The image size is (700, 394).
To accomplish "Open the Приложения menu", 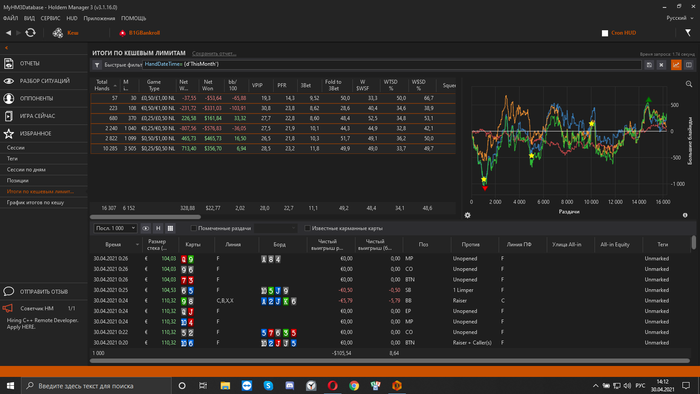I will (x=99, y=18).
